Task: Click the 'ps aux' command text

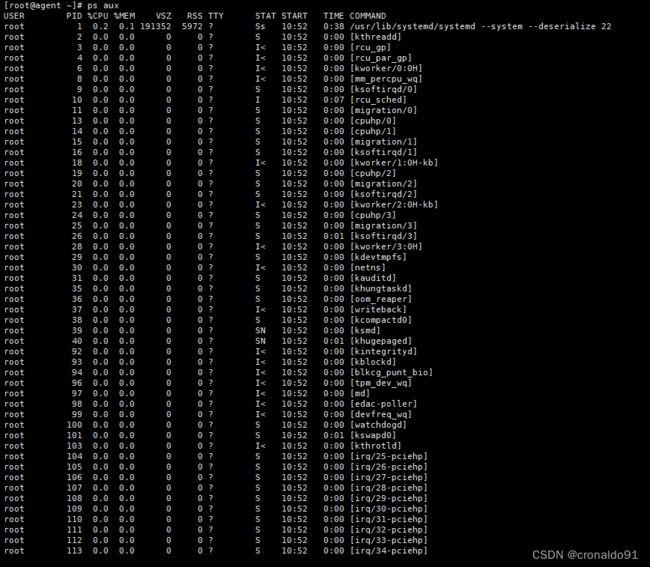Action: (103, 5)
